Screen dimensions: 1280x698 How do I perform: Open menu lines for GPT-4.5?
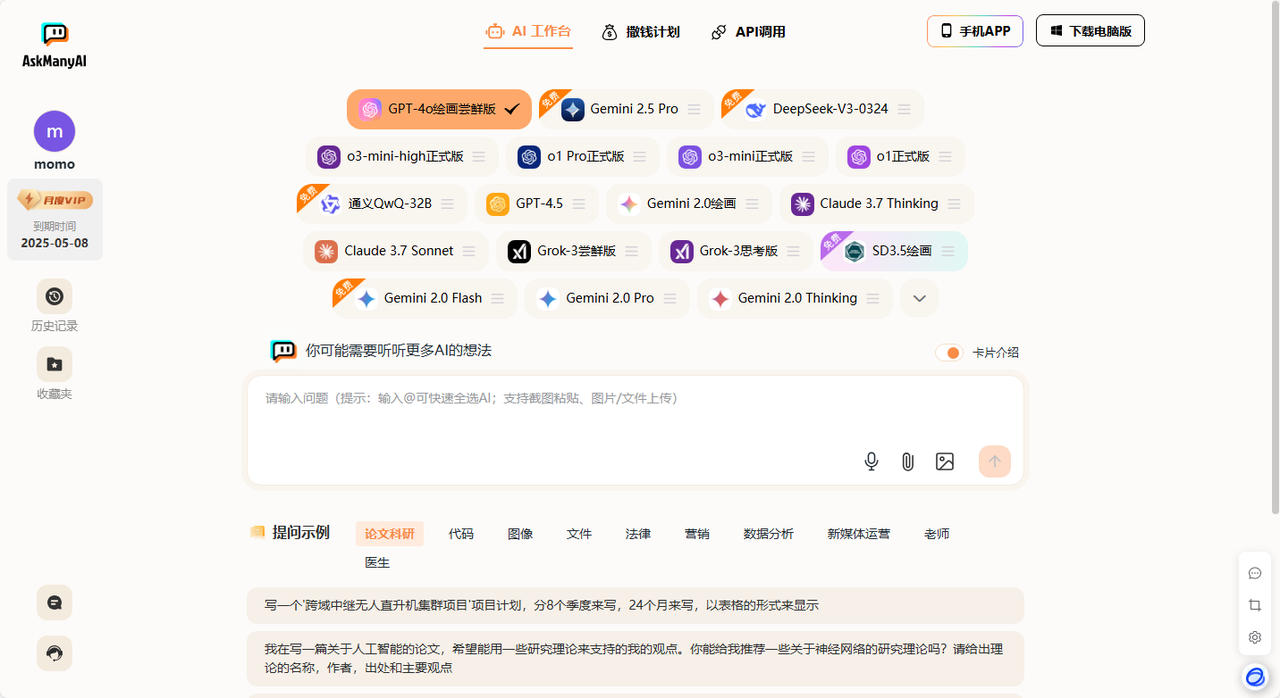(x=579, y=204)
